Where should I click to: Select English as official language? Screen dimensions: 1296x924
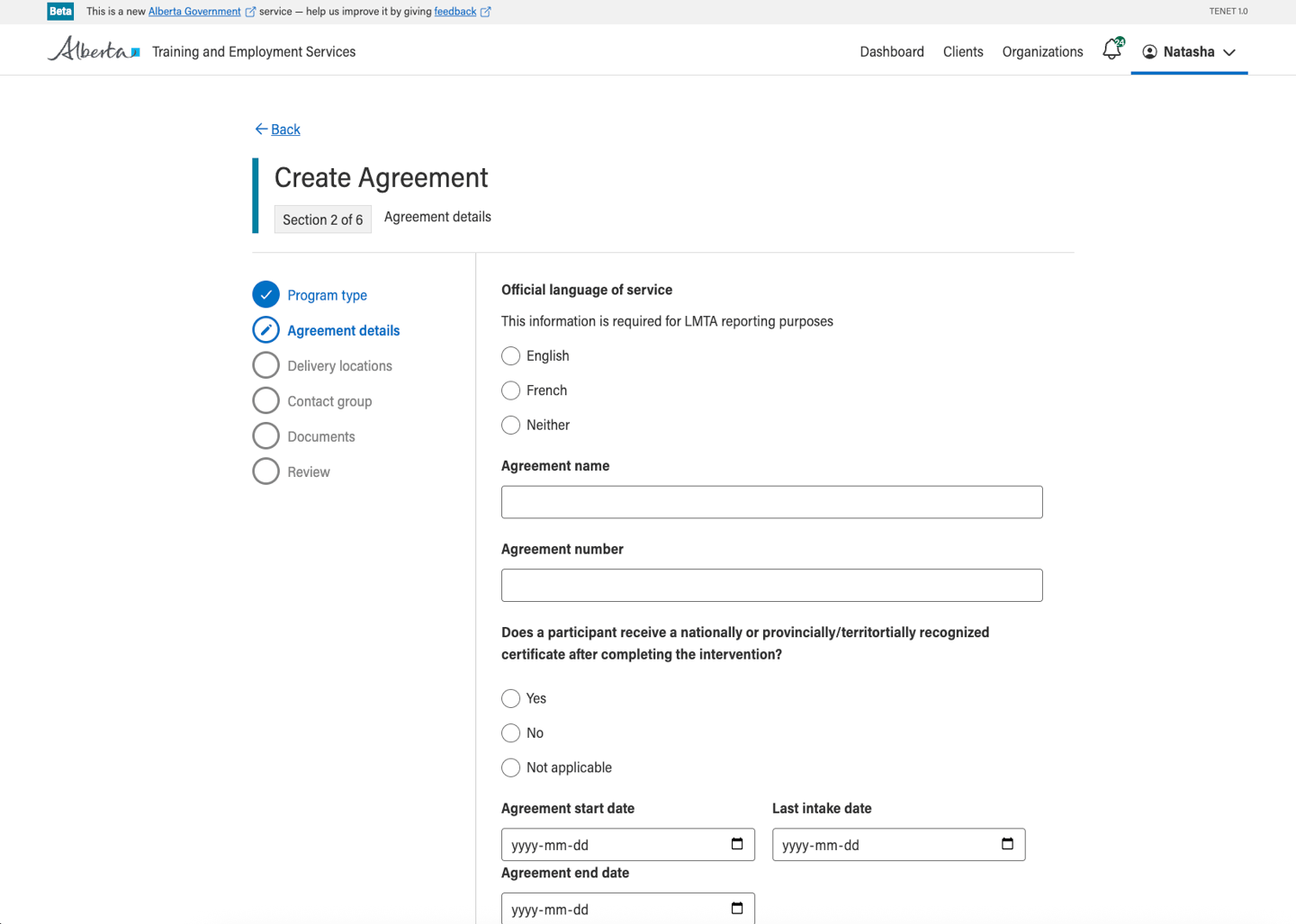coord(511,356)
